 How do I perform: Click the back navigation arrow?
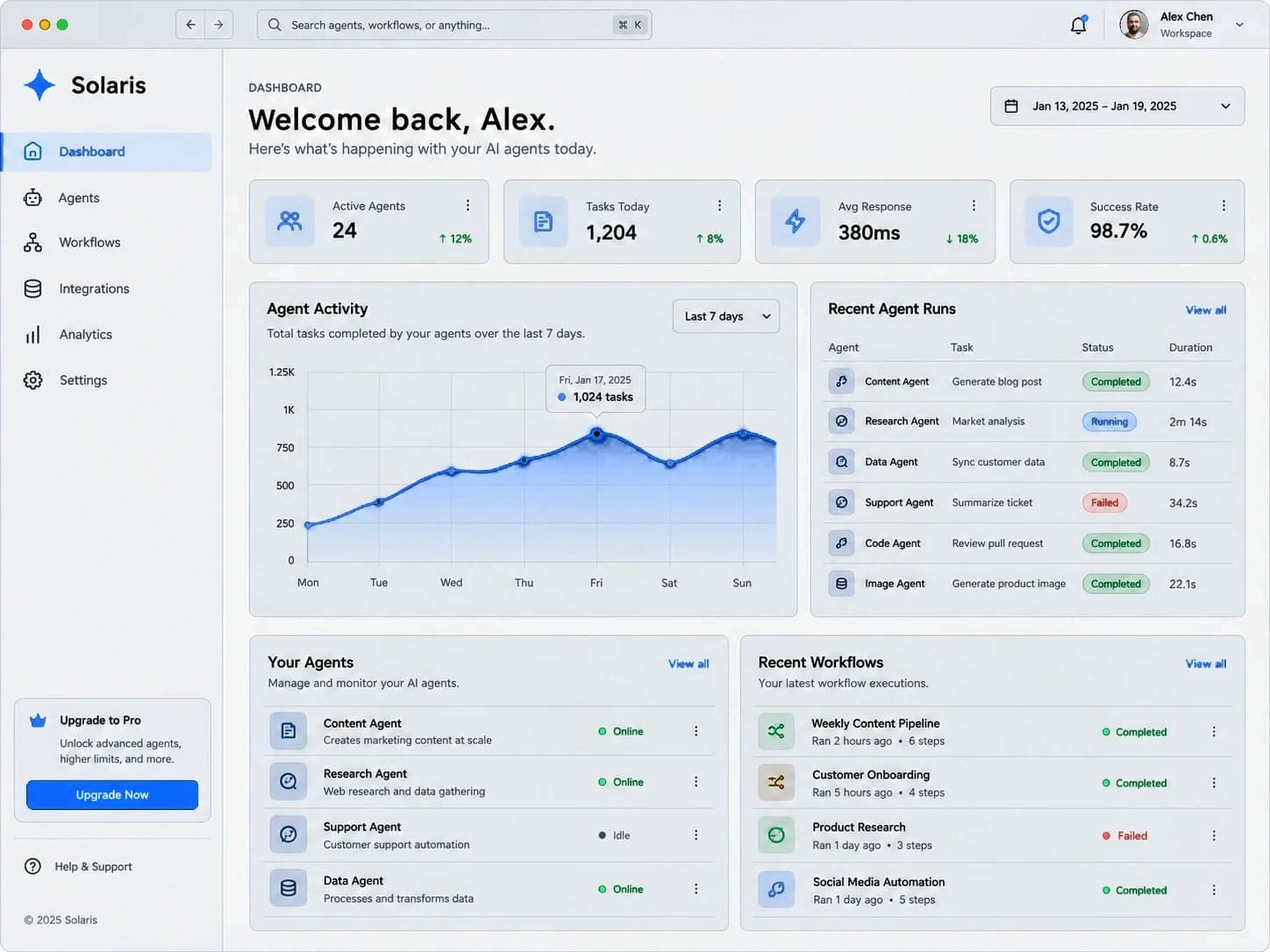190,25
